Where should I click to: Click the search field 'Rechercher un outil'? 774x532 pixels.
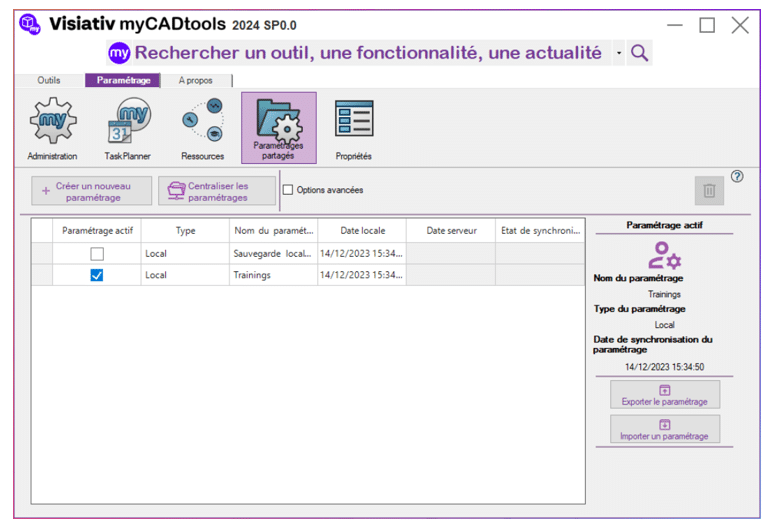tap(368, 53)
